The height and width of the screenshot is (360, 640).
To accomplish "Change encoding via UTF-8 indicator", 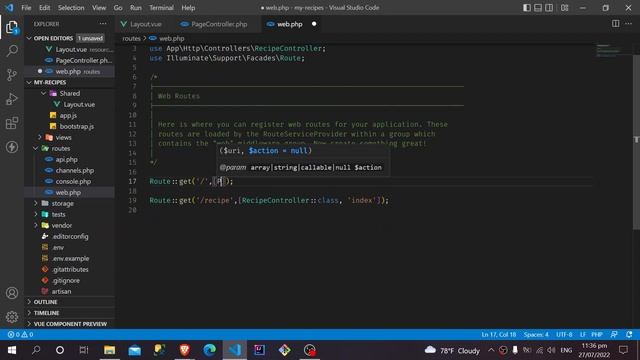I will tap(564, 335).
